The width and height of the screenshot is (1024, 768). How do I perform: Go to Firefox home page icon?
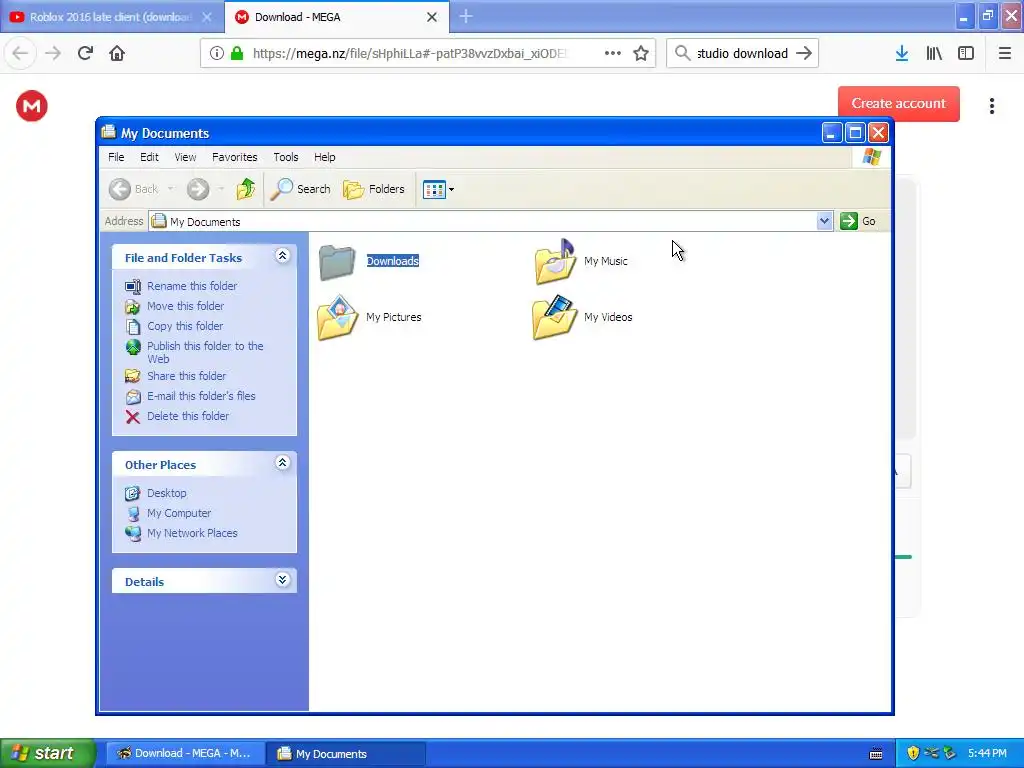tap(117, 53)
